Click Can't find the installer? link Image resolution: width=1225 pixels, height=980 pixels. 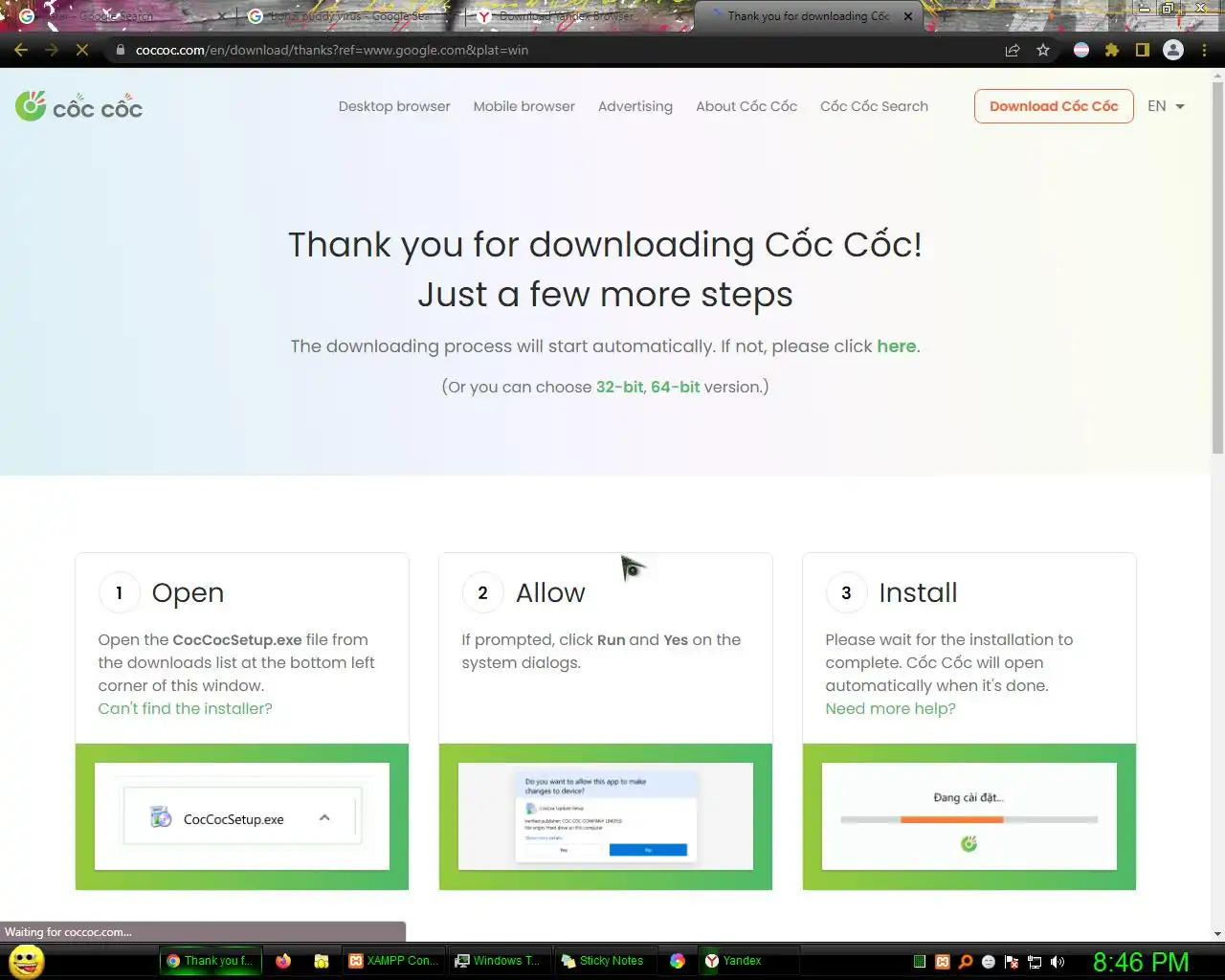point(185,708)
